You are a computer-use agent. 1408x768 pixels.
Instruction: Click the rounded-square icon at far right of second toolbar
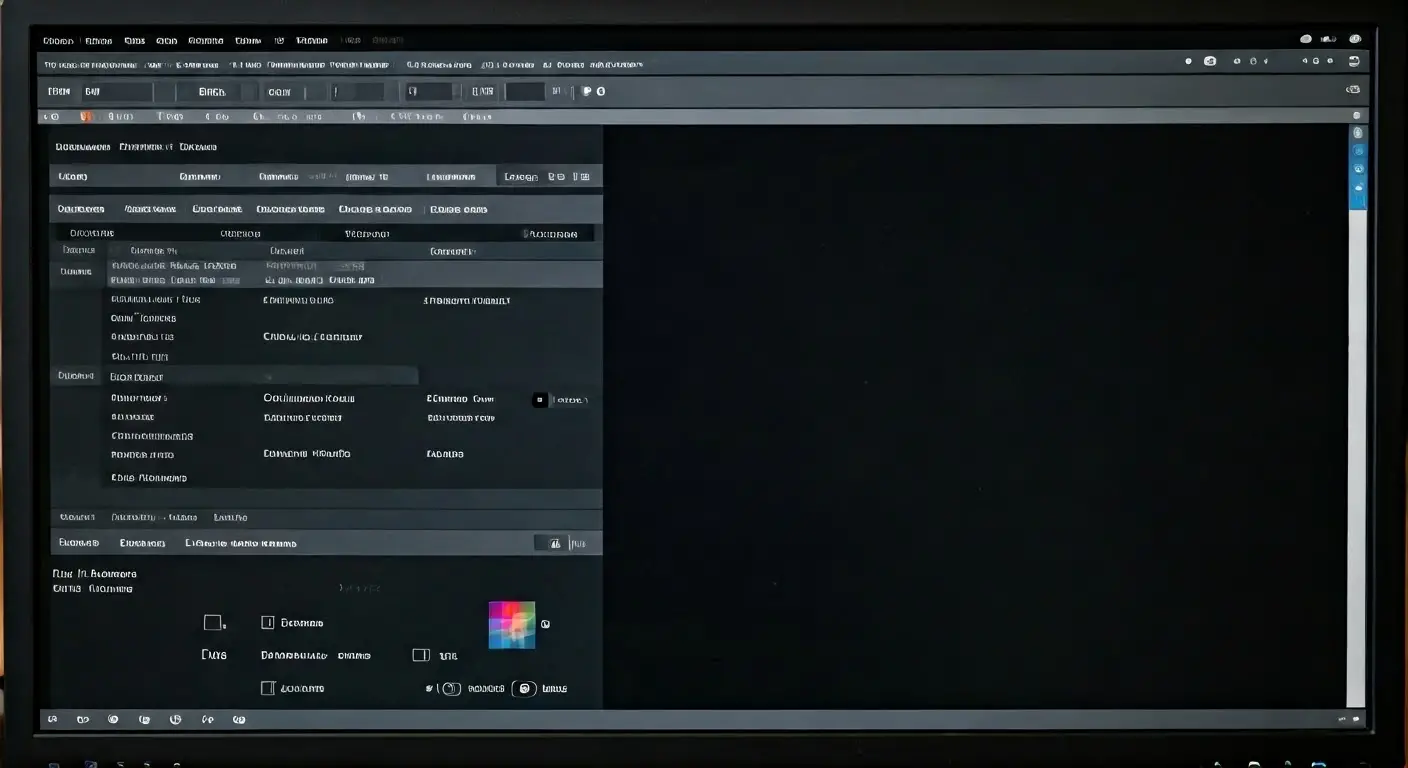point(1354,61)
